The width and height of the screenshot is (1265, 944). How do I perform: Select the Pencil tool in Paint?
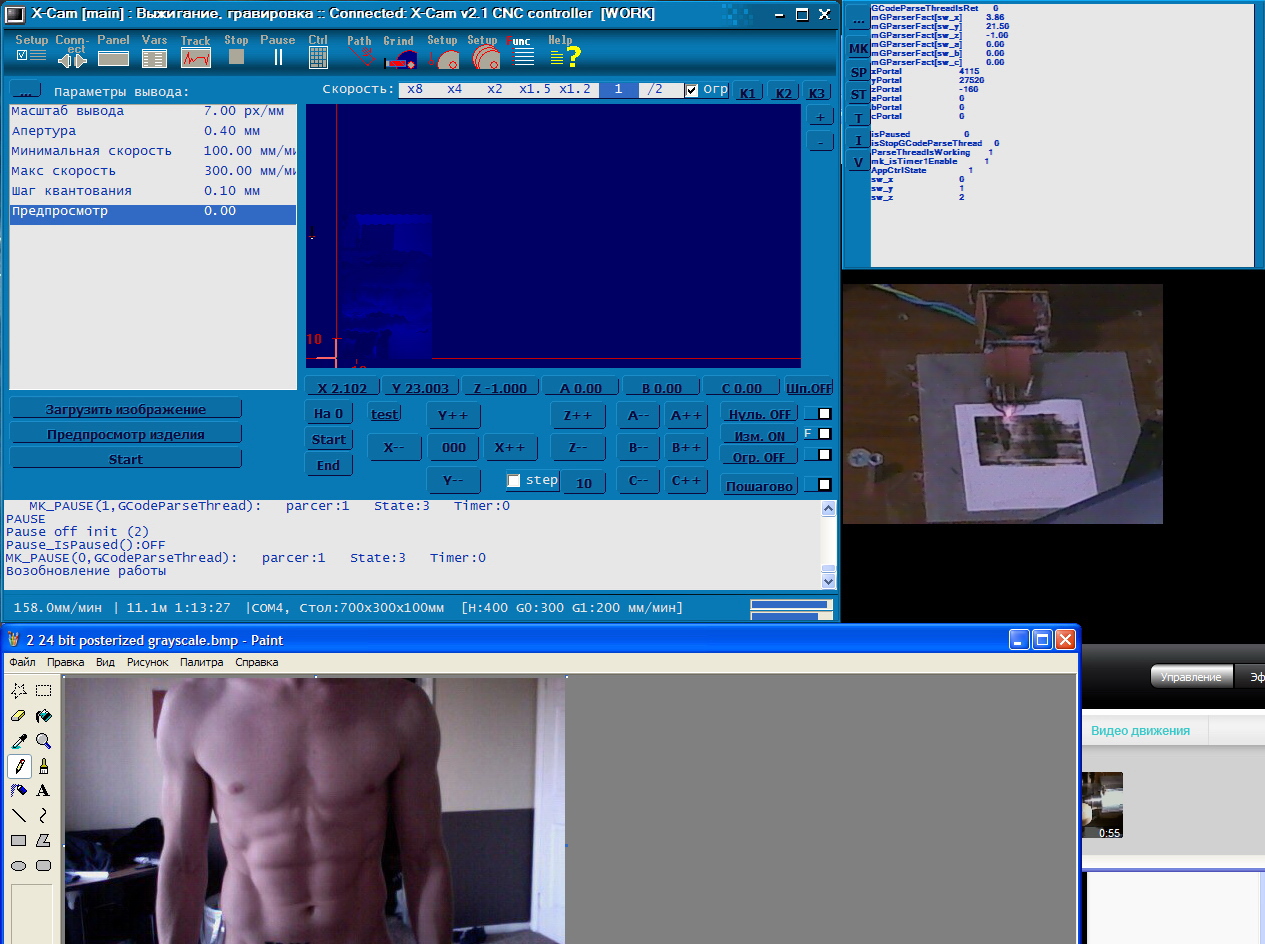(19, 766)
